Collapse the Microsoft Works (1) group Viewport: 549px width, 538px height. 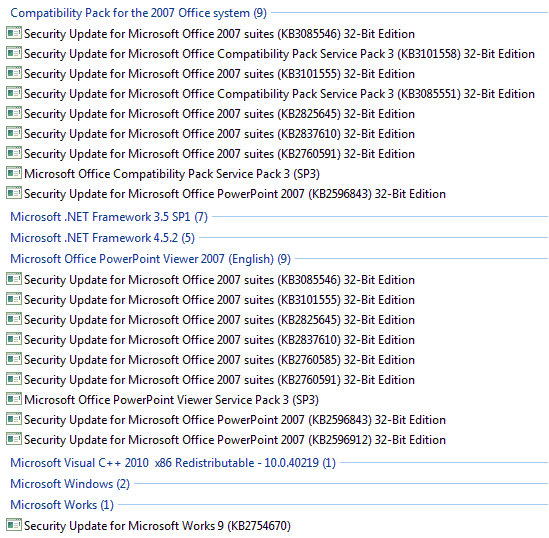coord(62,505)
